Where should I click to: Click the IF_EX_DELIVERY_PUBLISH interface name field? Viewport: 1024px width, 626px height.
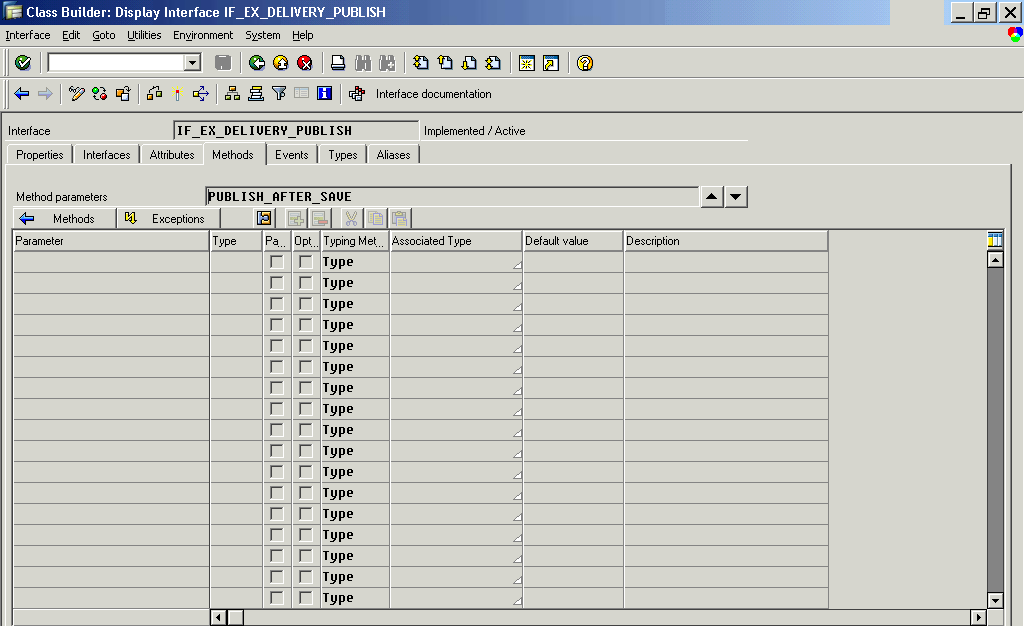[296, 131]
